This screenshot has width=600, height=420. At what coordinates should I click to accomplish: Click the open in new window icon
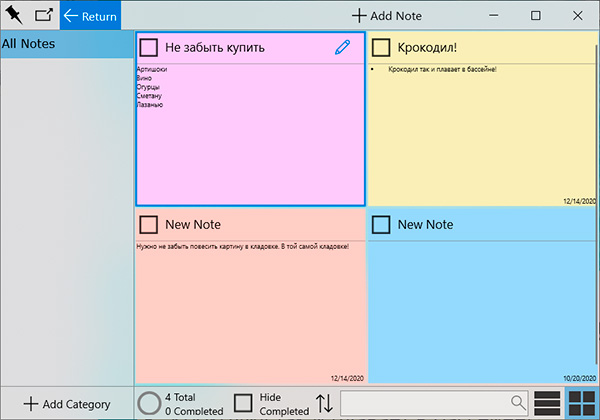[44, 15]
